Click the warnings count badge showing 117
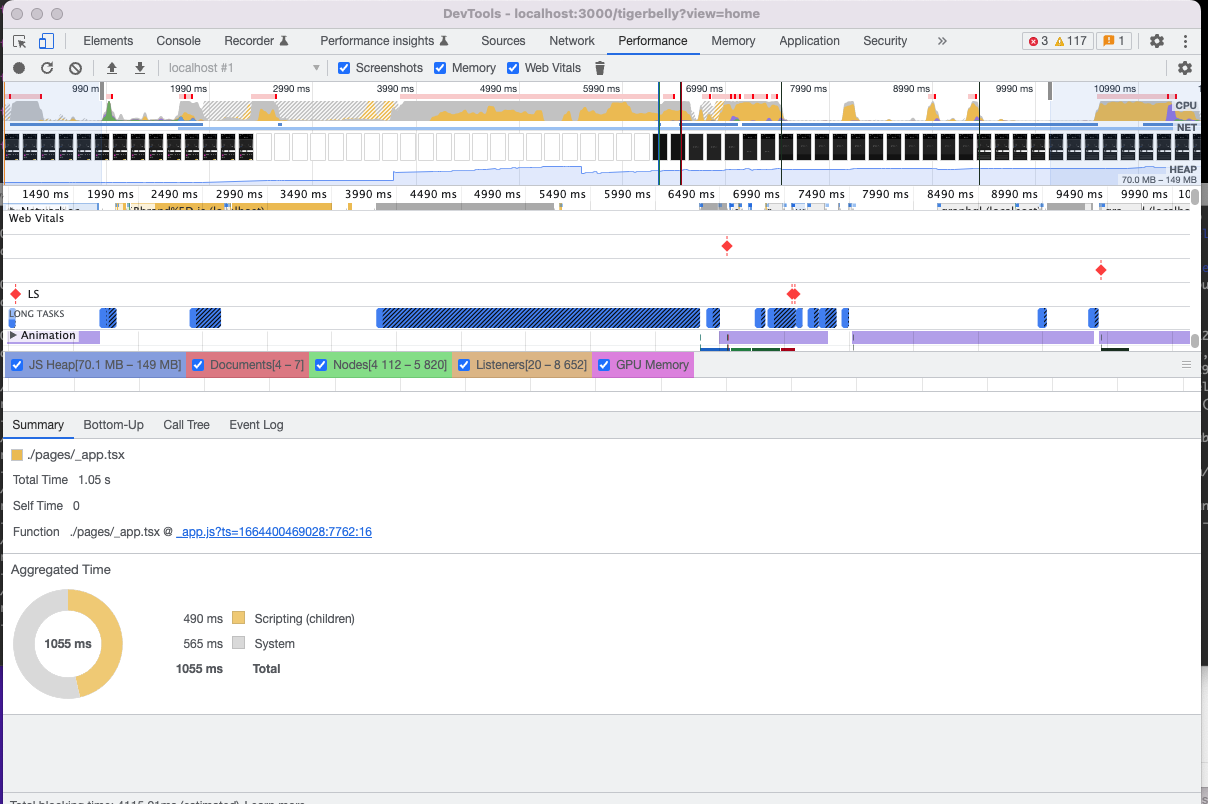 pos(1069,41)
